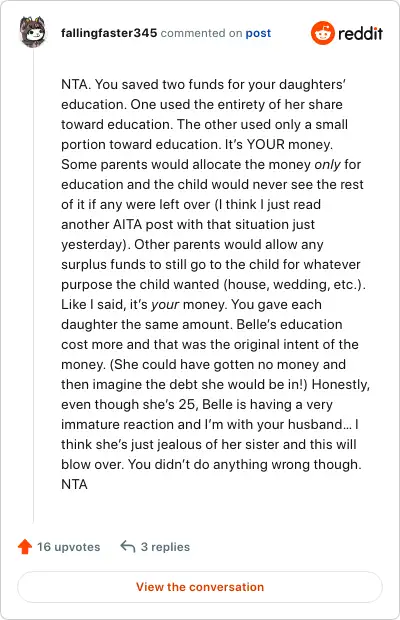Open the '3 replies' label

165,547
